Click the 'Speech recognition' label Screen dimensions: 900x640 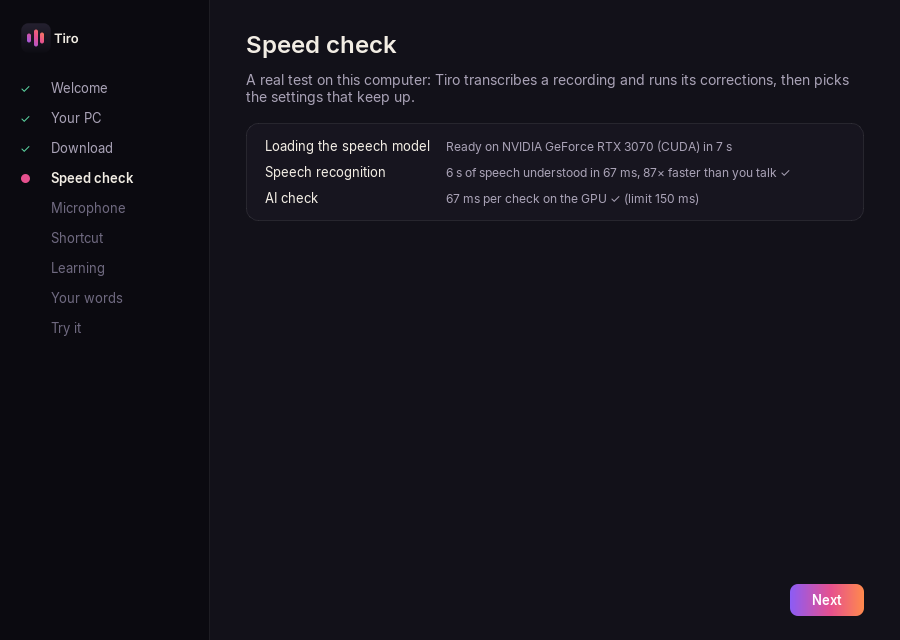[325, 172]
